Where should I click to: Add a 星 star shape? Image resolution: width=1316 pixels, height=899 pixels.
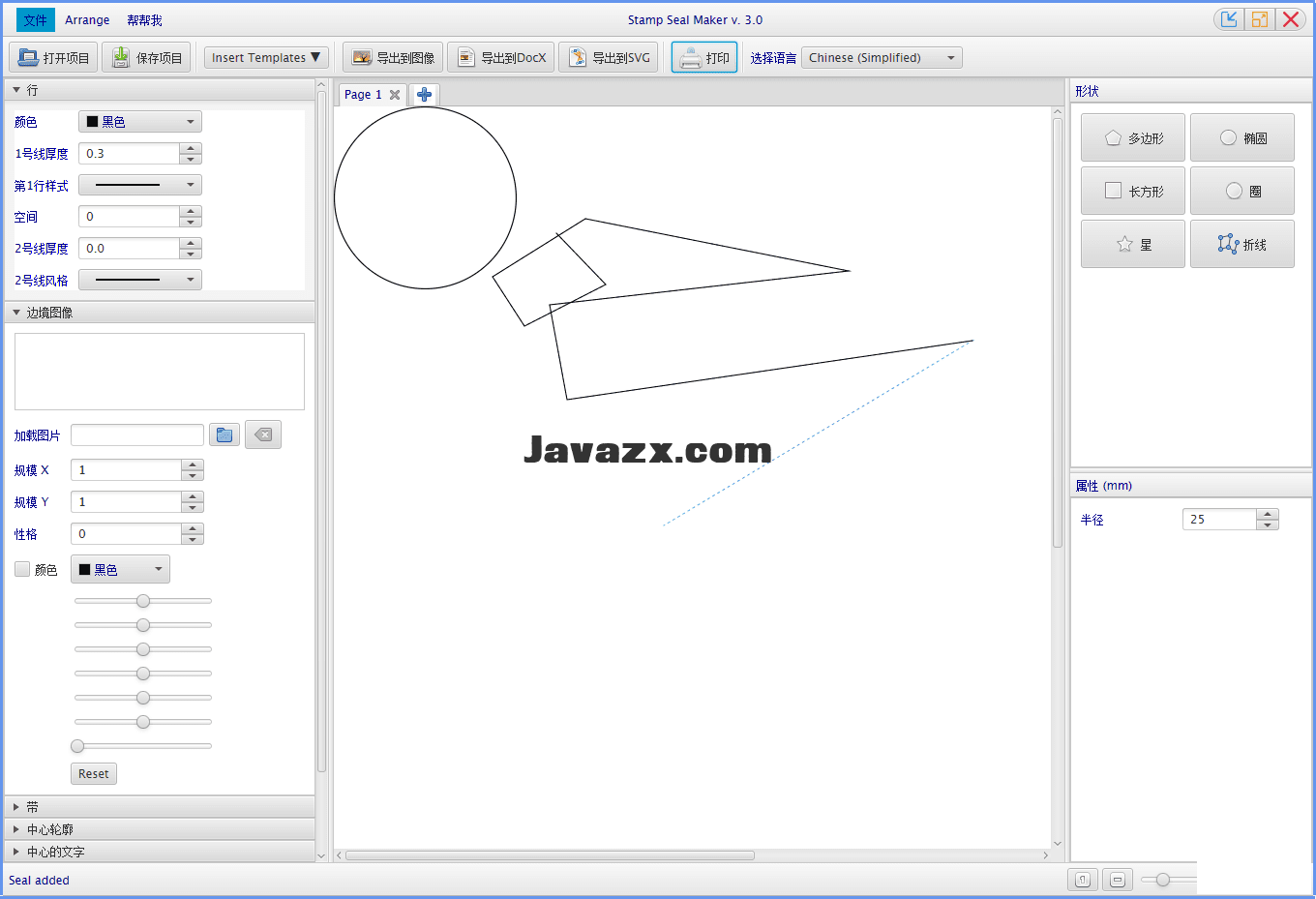(x=1133, y=245)
